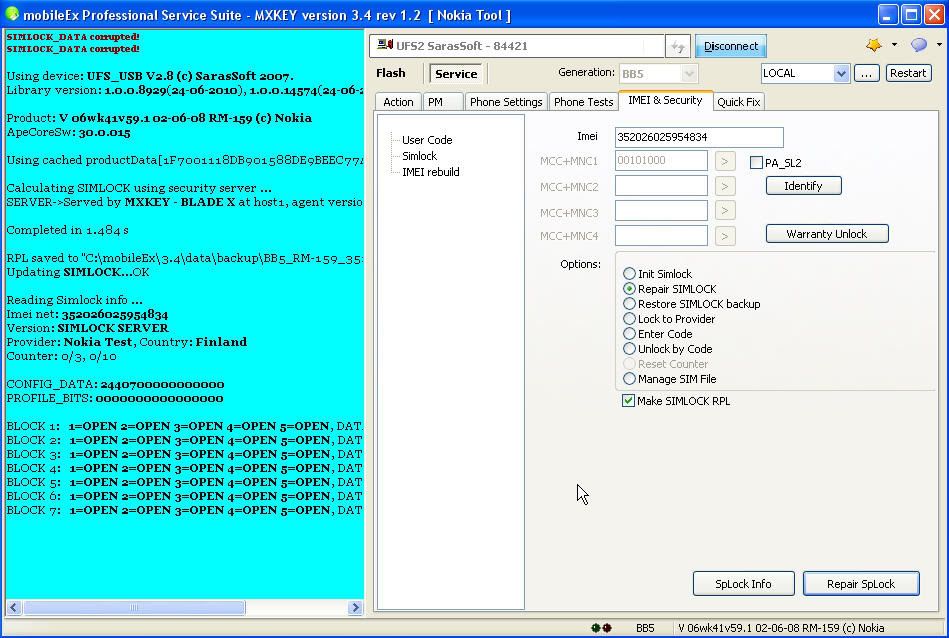This screenshot has height=638, width=949.
Task: Click the SpLock Info button
Action: (x=743, y=584)
